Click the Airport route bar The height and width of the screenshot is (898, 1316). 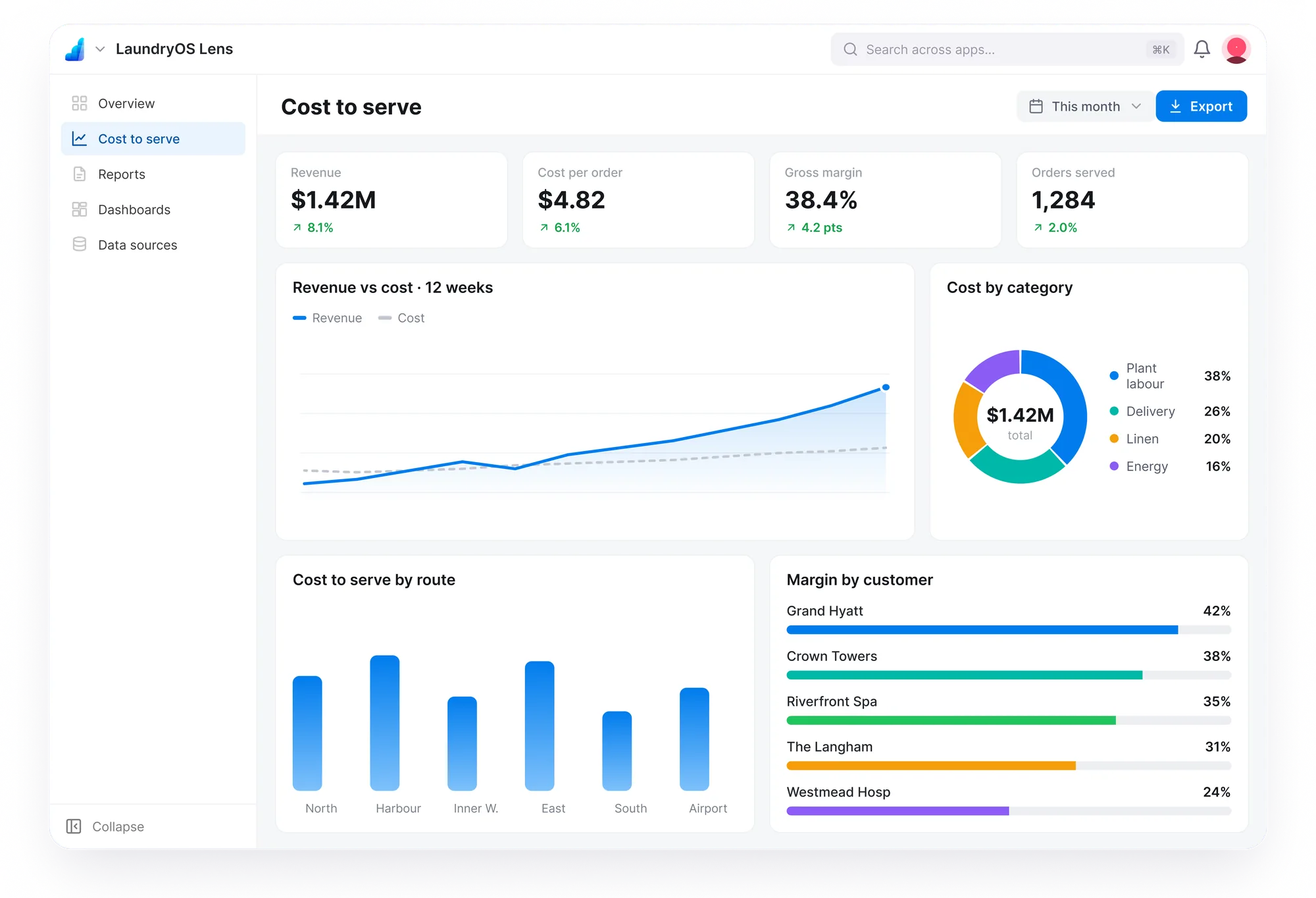click(694, 739)
